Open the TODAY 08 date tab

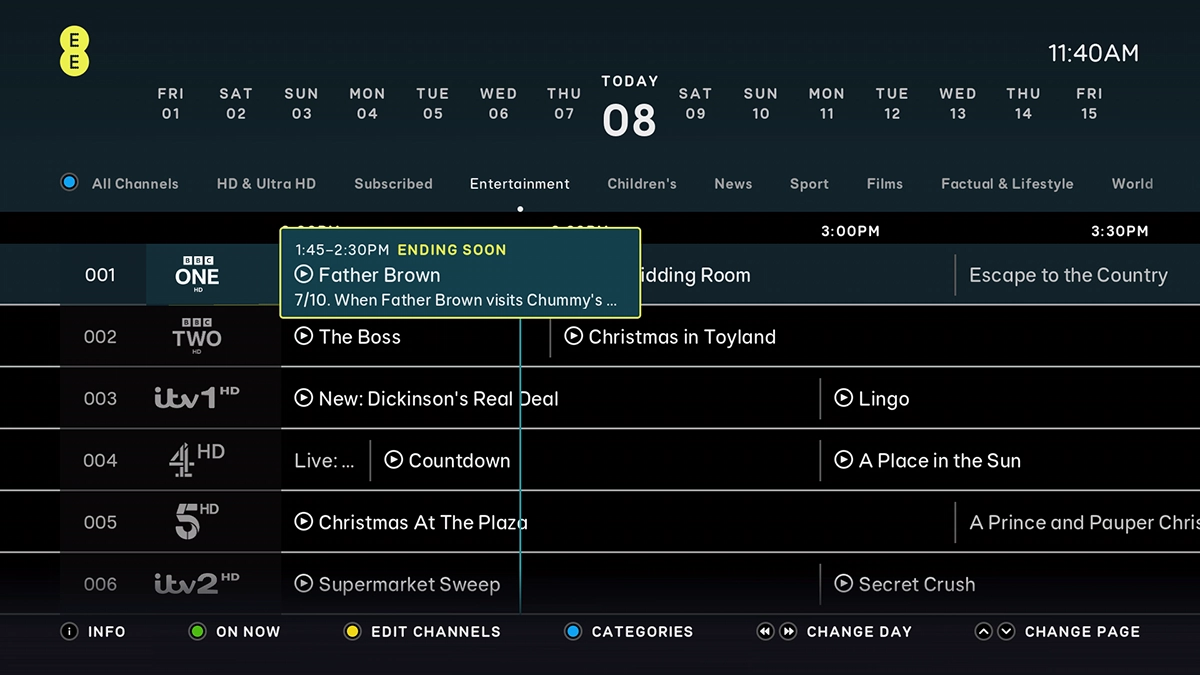pyautogui.click(x=629, y=104)
